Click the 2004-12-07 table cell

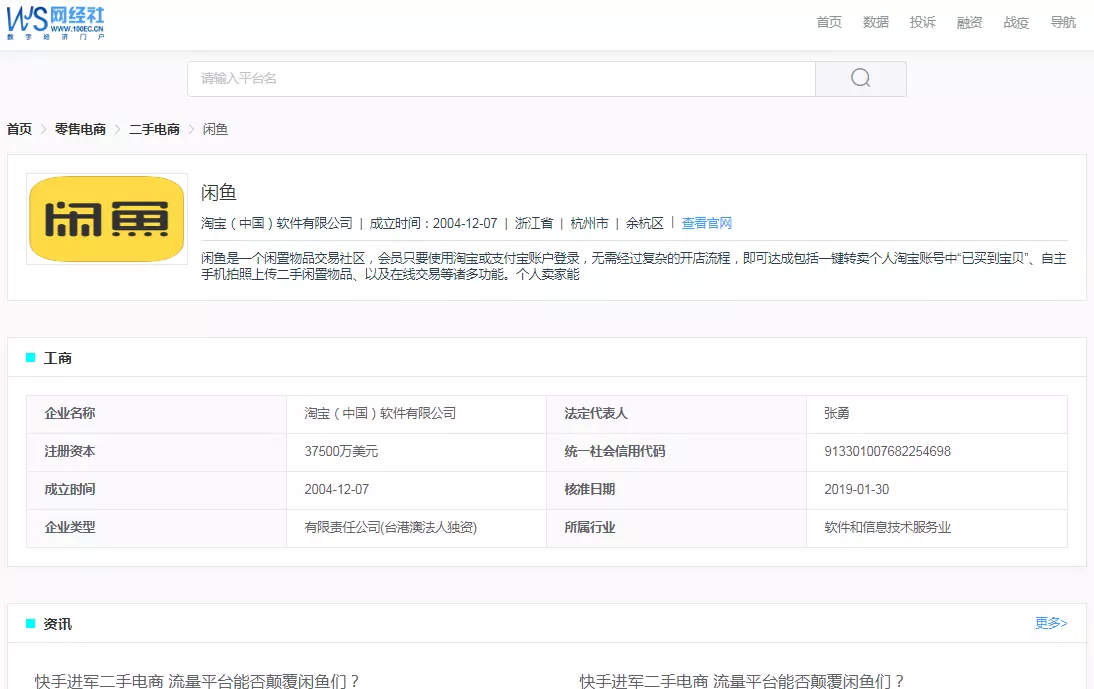(x=336, y=490)
